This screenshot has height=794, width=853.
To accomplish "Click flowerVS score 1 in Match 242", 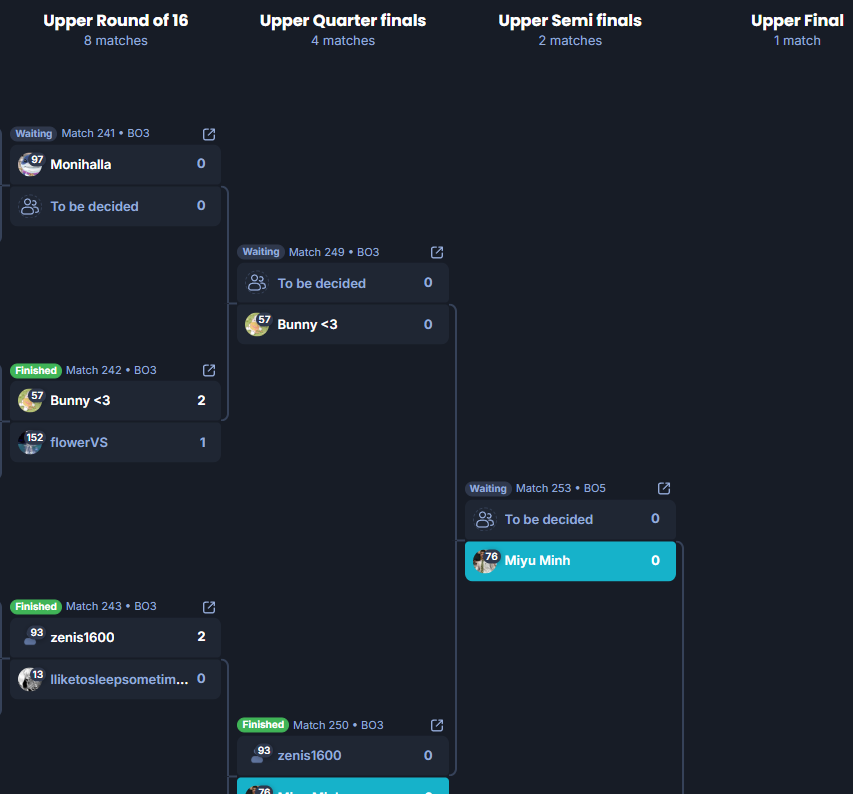I will click(x=202, y=443).
